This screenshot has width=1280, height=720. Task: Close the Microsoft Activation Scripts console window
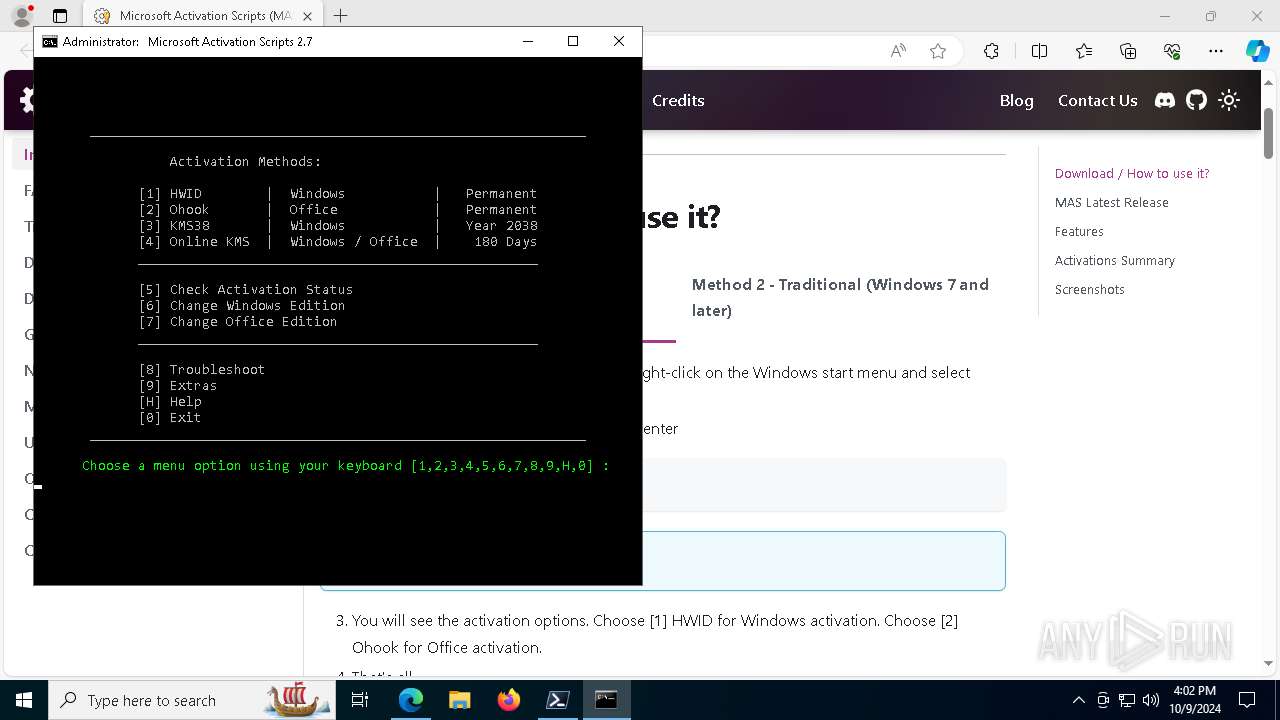pos(619,41)
